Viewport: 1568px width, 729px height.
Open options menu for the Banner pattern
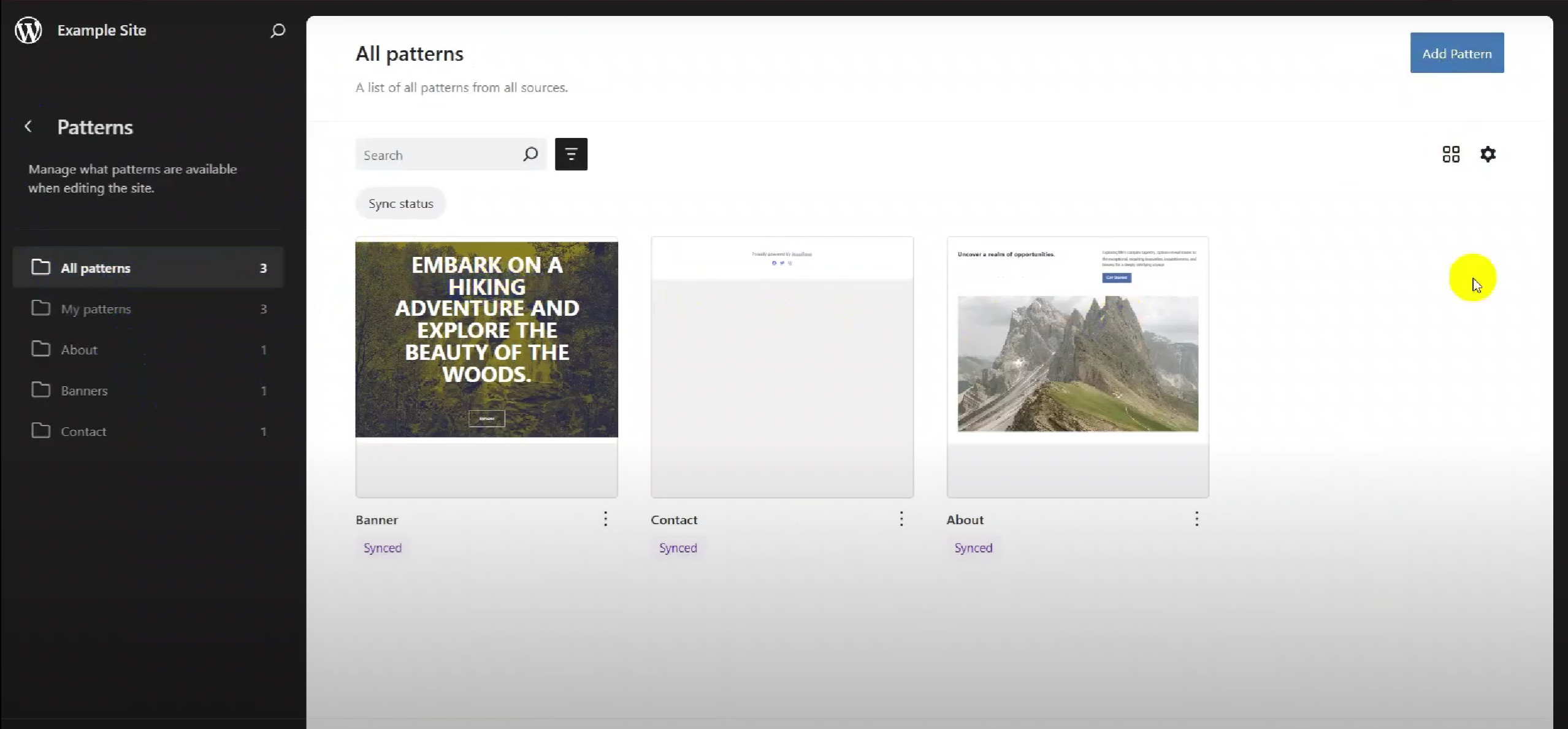[605, 519]
